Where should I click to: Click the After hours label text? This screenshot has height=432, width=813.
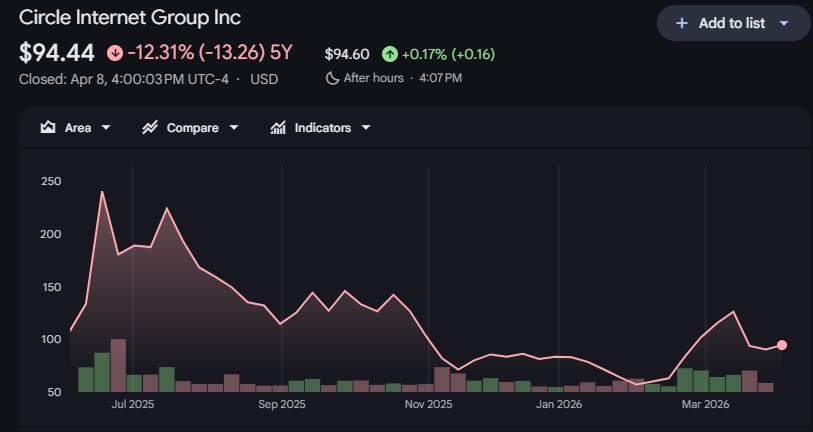pos(373,78)
